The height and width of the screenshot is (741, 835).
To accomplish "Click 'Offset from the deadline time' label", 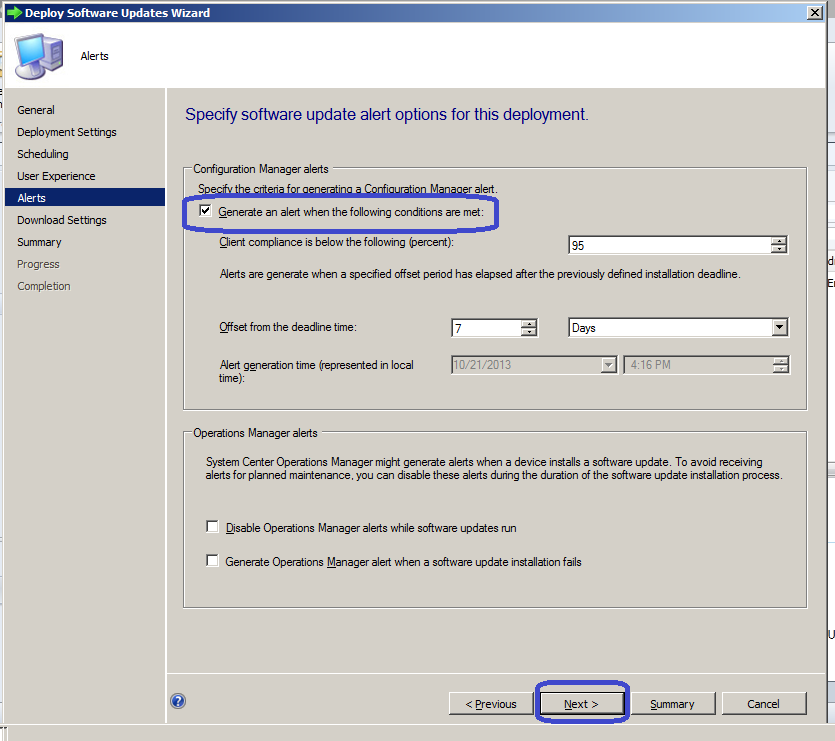I will point(288,327).
